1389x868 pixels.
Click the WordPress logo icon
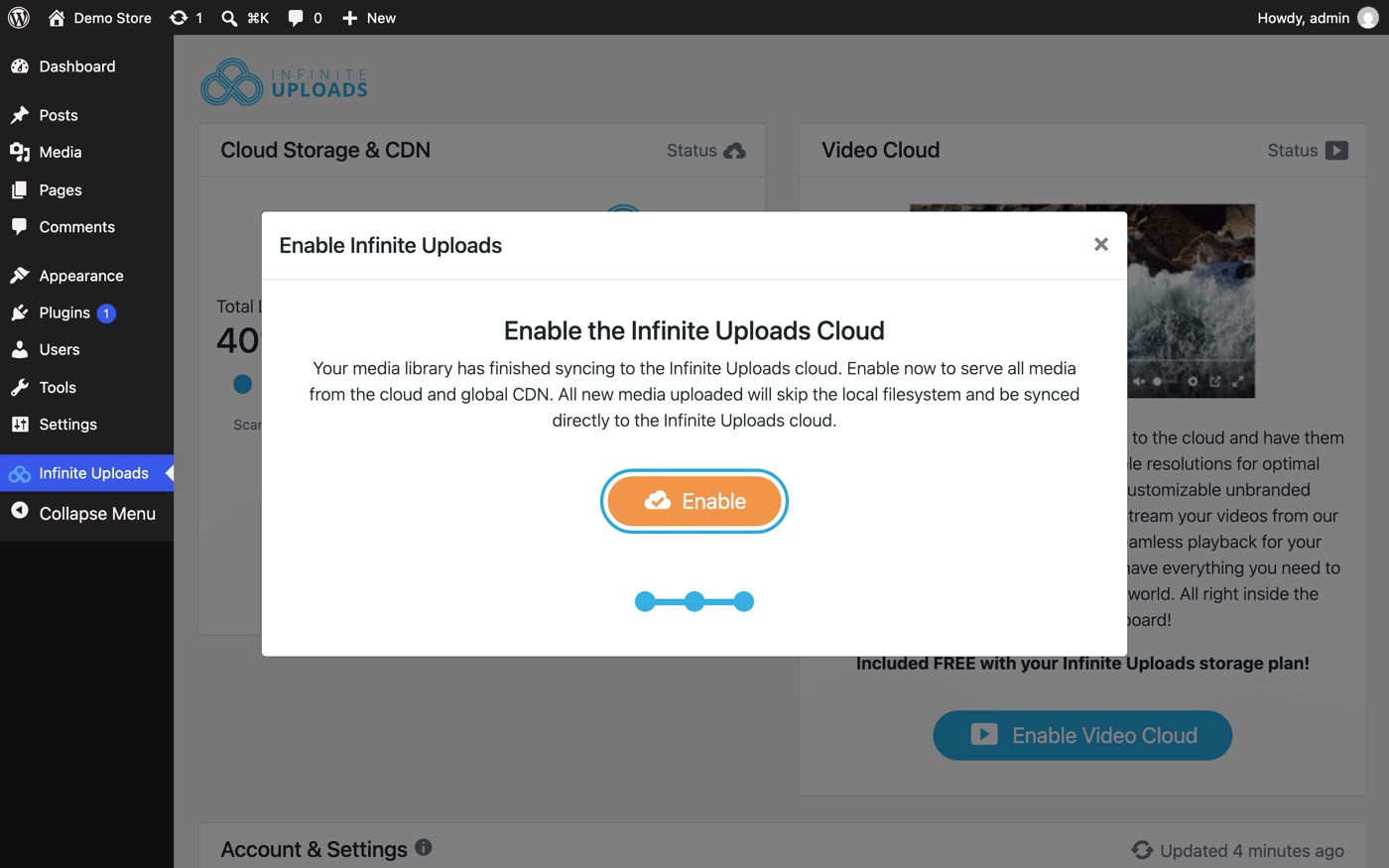coord(19,18)
